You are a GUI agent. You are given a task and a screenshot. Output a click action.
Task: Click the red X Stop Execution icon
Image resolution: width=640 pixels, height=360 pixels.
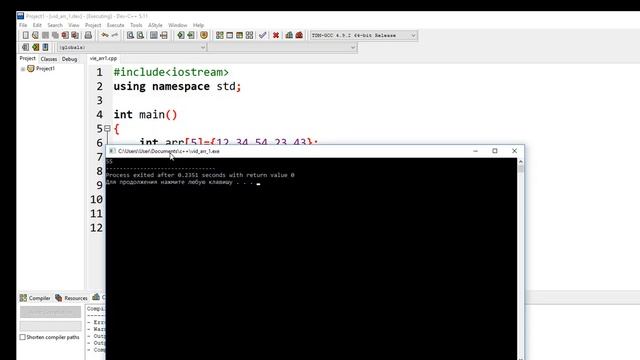276,36
